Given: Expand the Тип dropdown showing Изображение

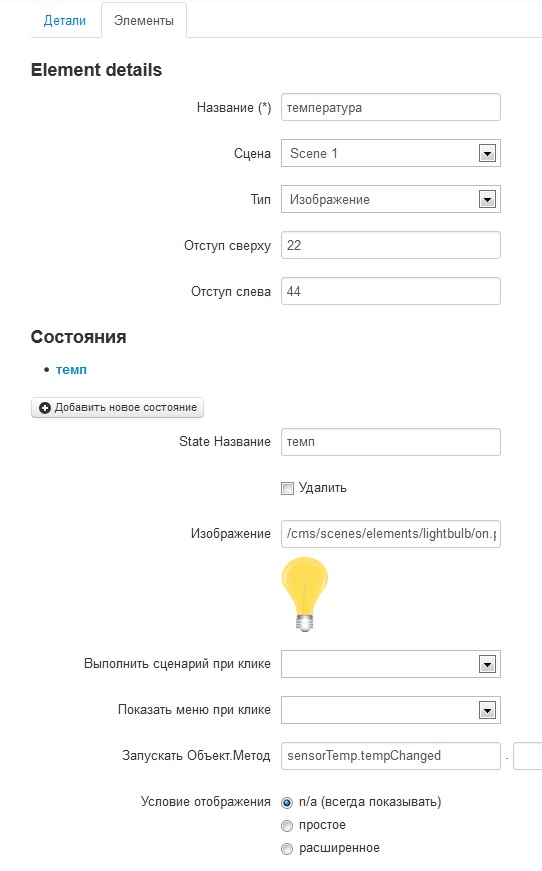Looking at the screenshot, I should coord(391,199).
